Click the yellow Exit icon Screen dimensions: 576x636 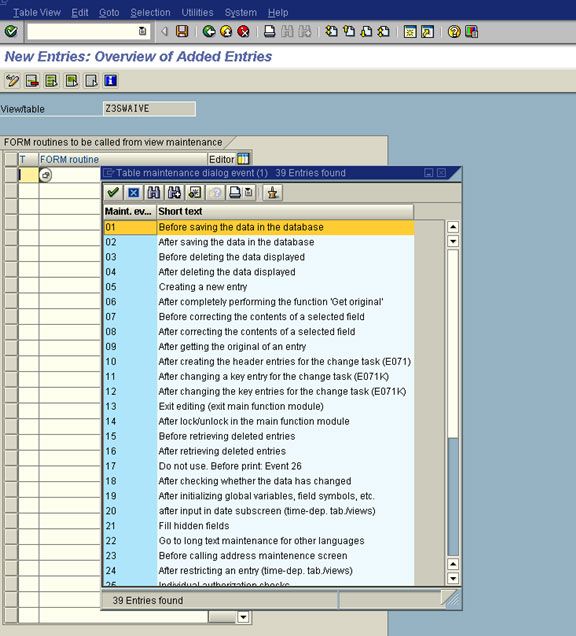[x=226, y=31]
